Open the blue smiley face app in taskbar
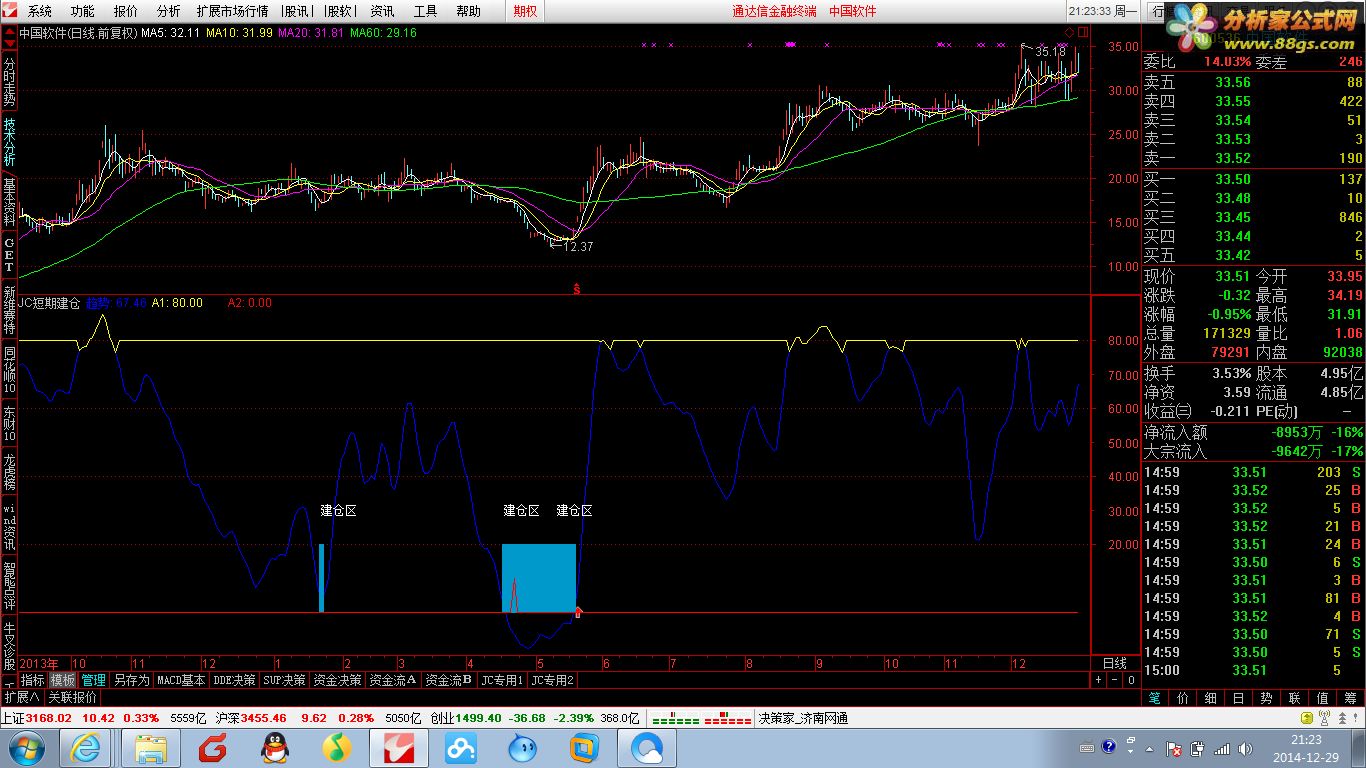 click(523, 748)
